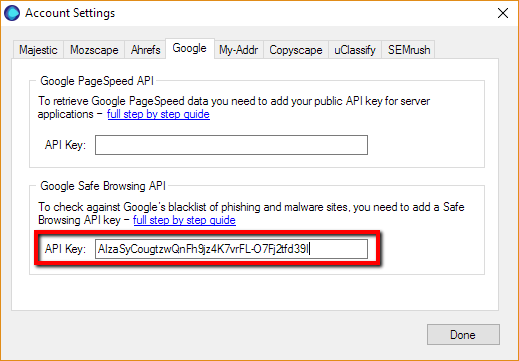This screenshot has width=519, height=361.
Task: Open Safe Browsing full step by step guide link
Action: pos(184,220)
